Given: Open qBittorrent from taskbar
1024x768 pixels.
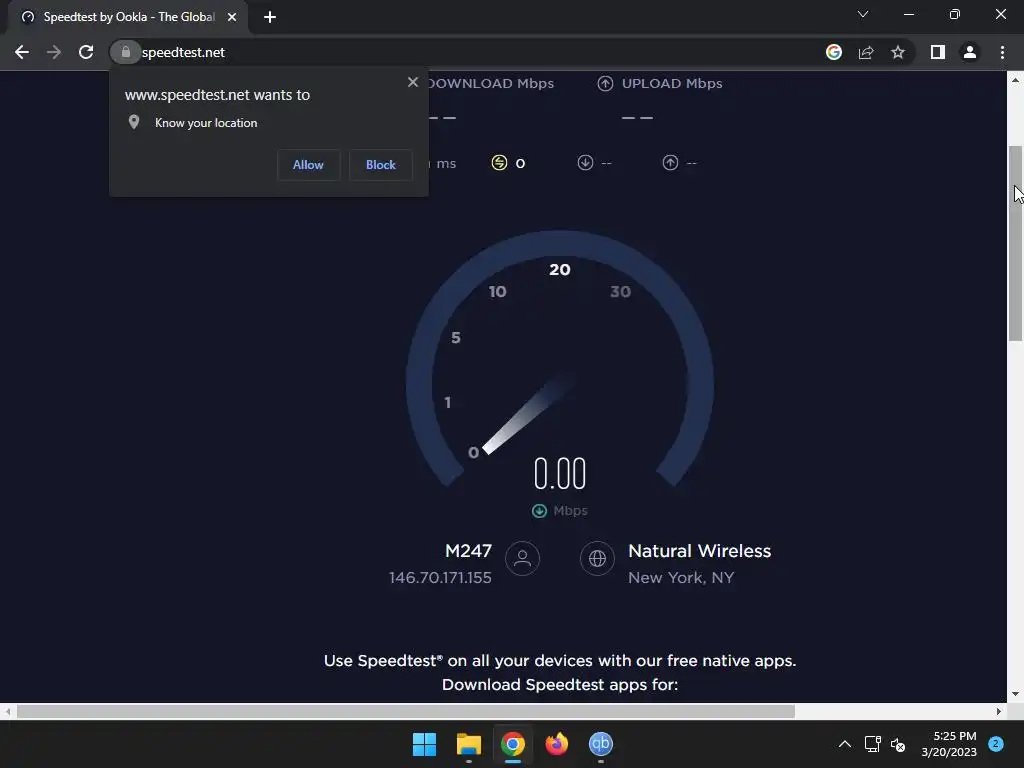Looking at the screenshot, I should 601,744.
